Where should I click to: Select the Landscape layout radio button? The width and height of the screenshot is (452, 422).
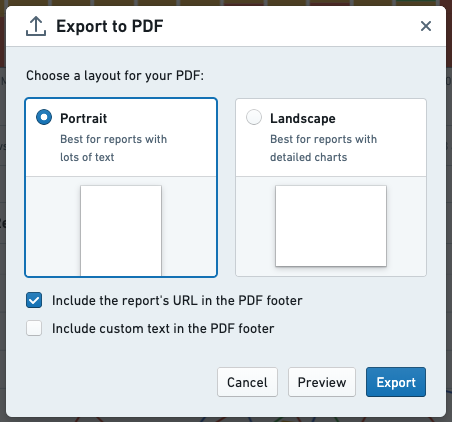click(254, 117)
